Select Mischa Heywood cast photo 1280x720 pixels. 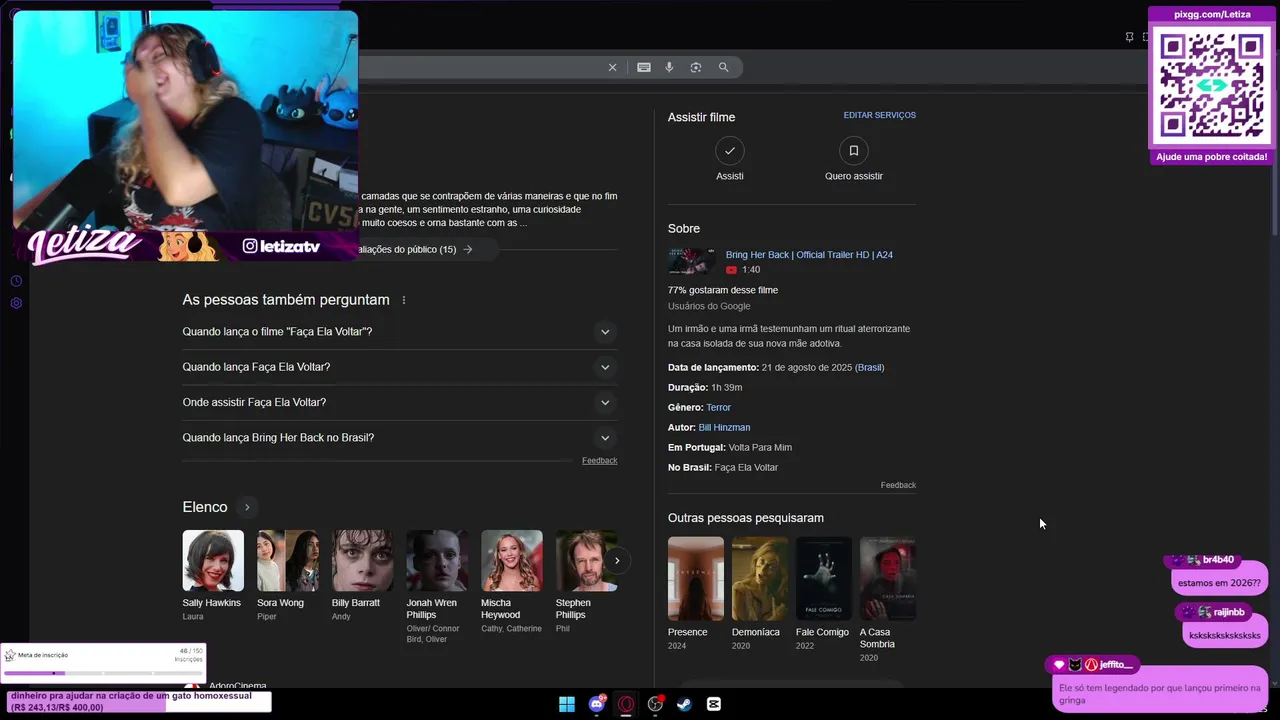point(512,561)
